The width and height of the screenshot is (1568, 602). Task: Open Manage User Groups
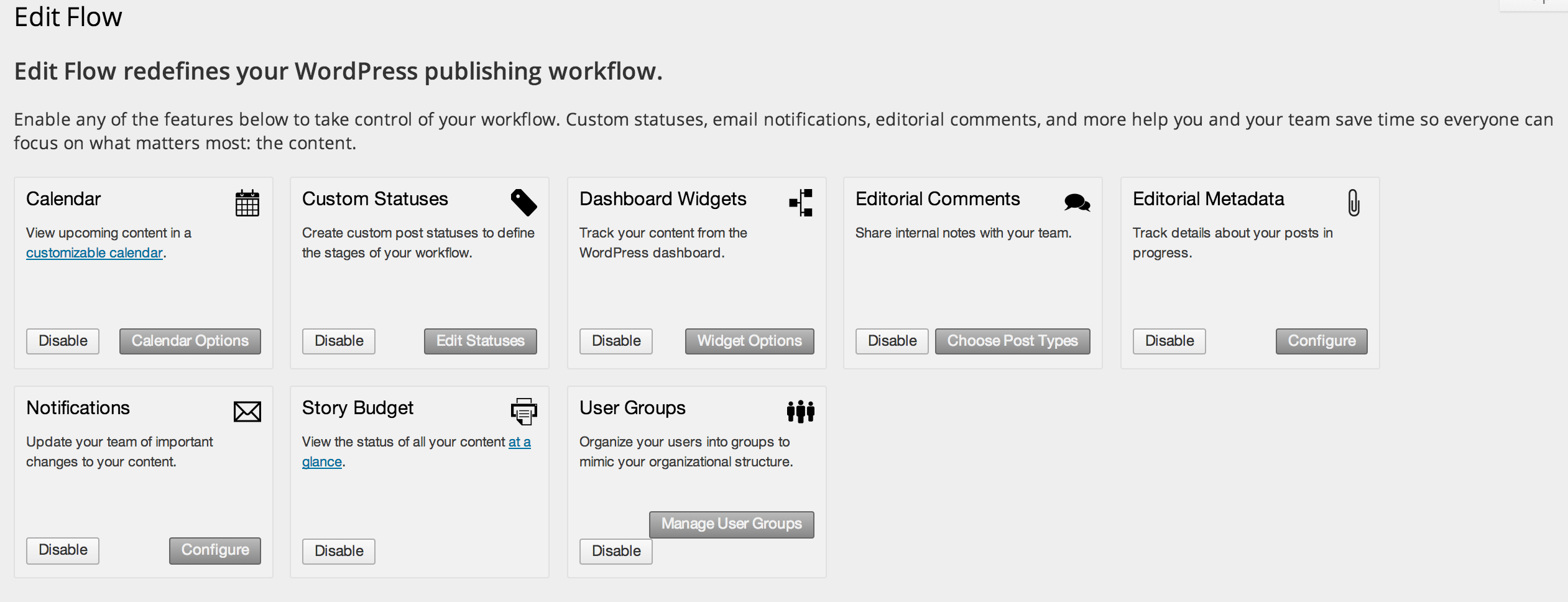[x=731, y=524]
